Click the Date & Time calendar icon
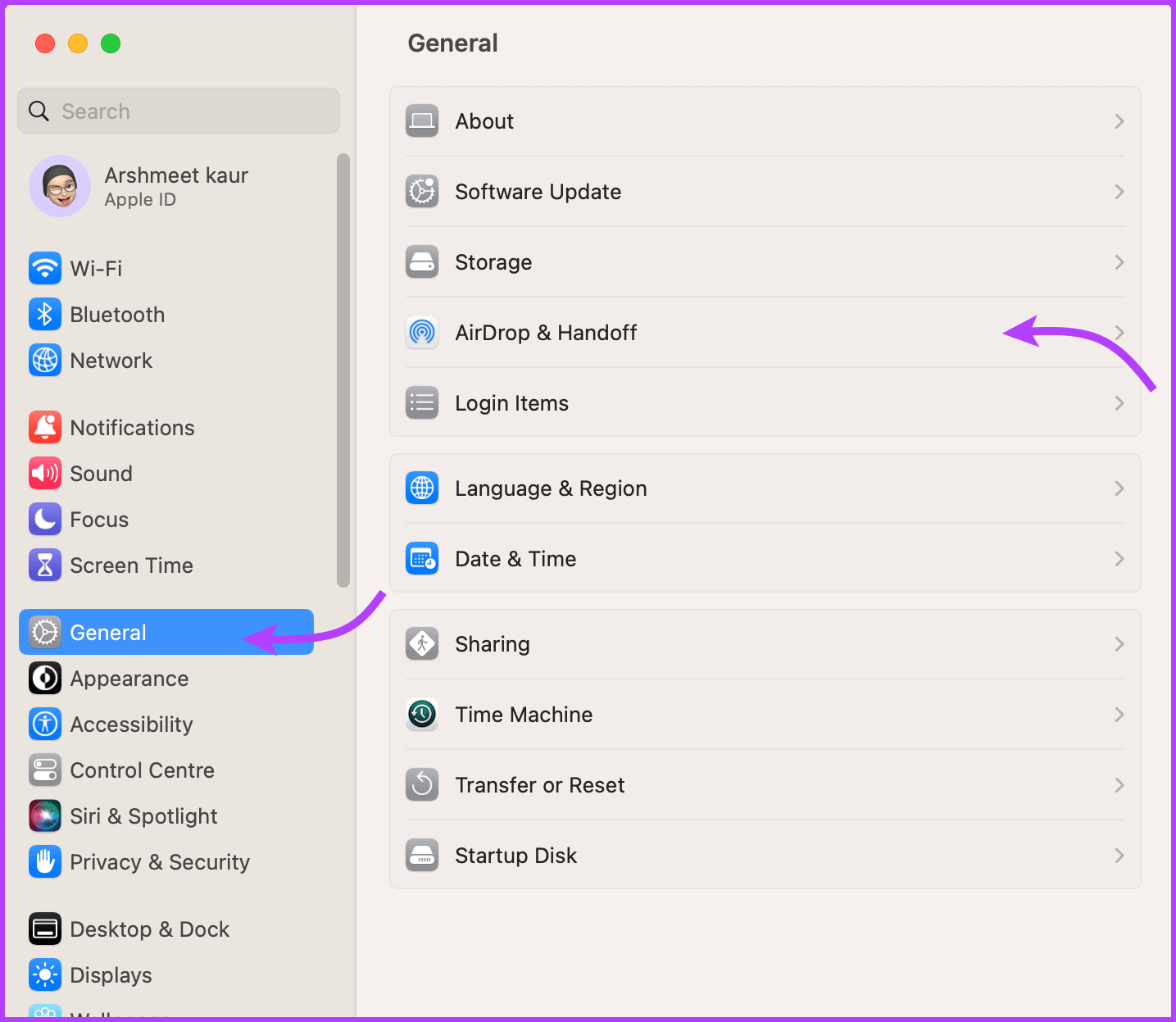 (422, 559)
